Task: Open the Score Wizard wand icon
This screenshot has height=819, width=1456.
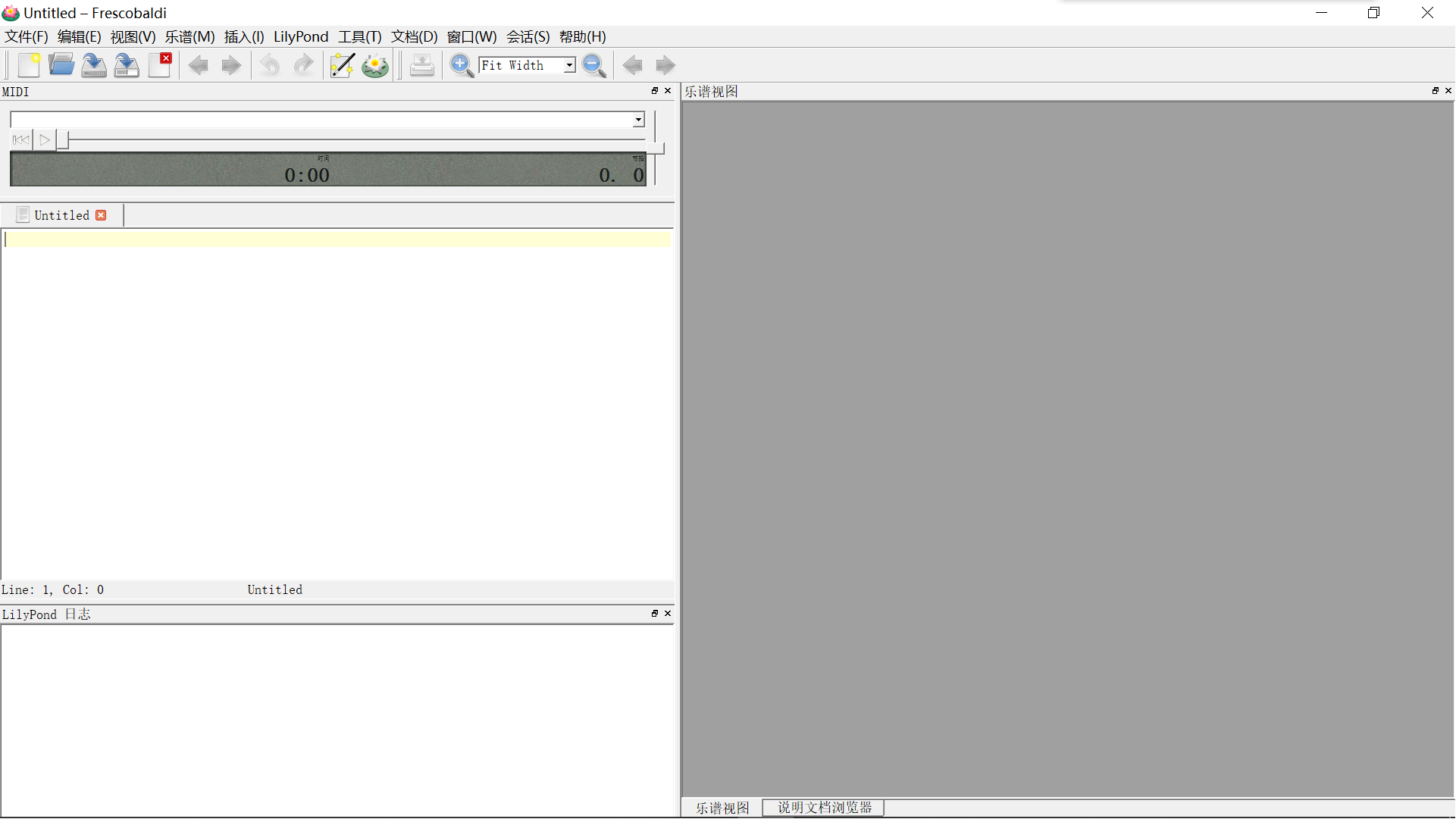Action: pos(342,65)
